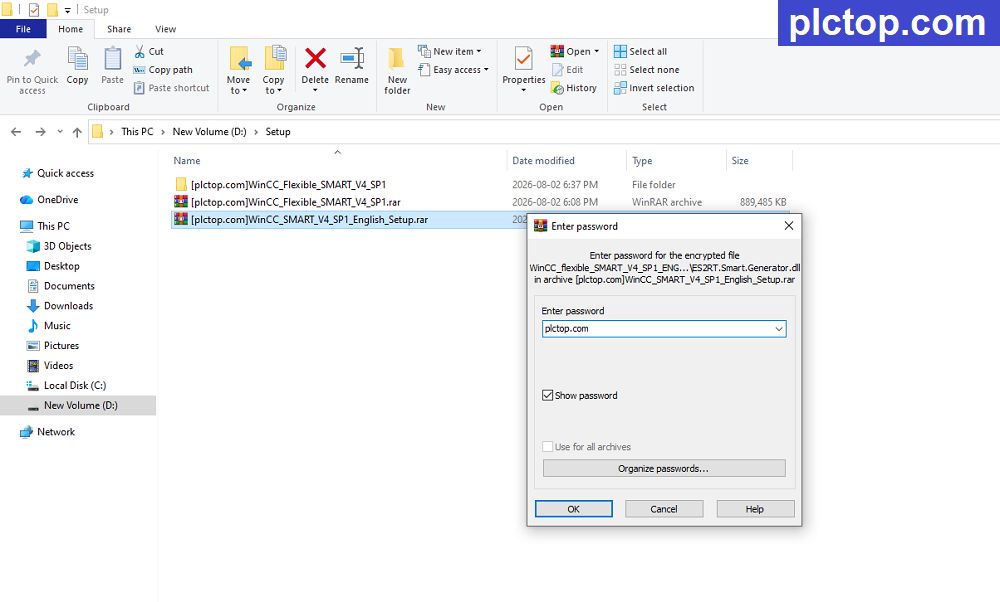This screenshot has width=1000, height=602.
Task: Open Properties from the ribbon
Action: click(524, 69)
